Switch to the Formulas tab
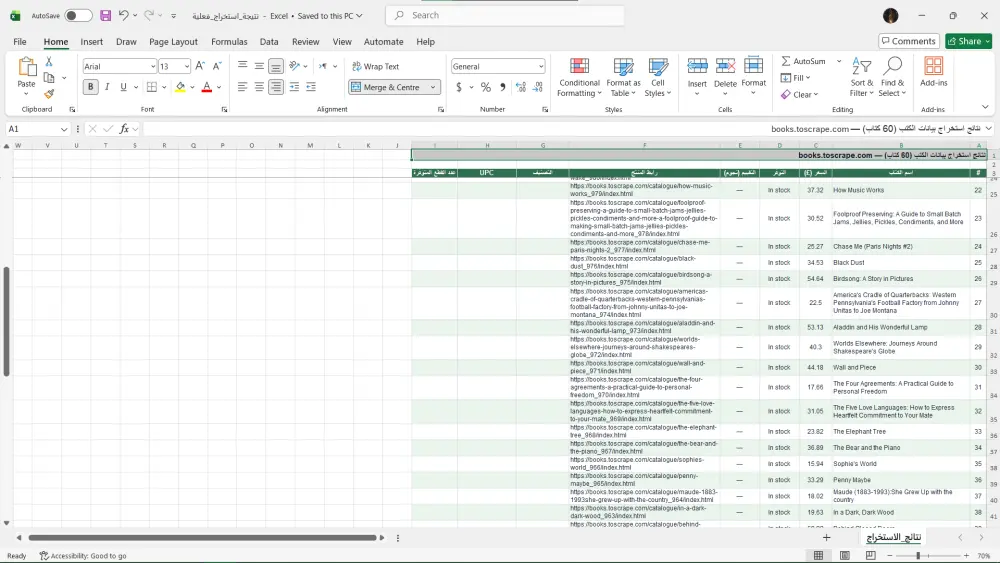This screenshot has width=1000, height=563. point(229,41)
